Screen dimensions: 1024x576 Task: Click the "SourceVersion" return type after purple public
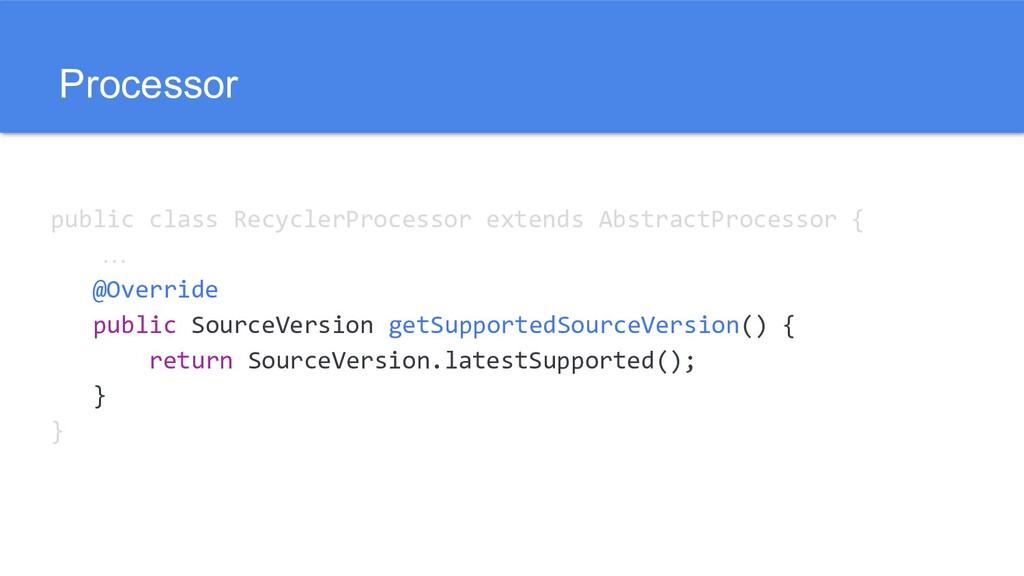tap(282, 325)
